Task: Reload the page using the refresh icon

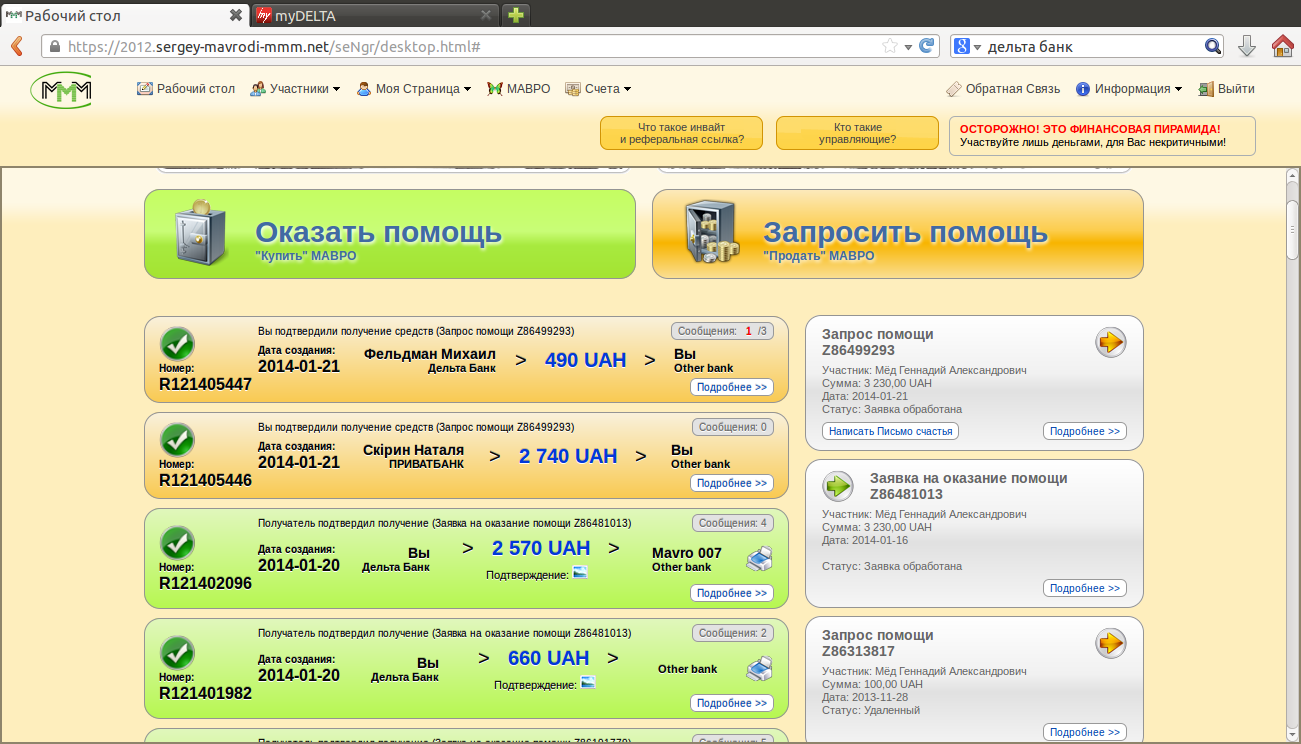Action: tap(927, 46)
